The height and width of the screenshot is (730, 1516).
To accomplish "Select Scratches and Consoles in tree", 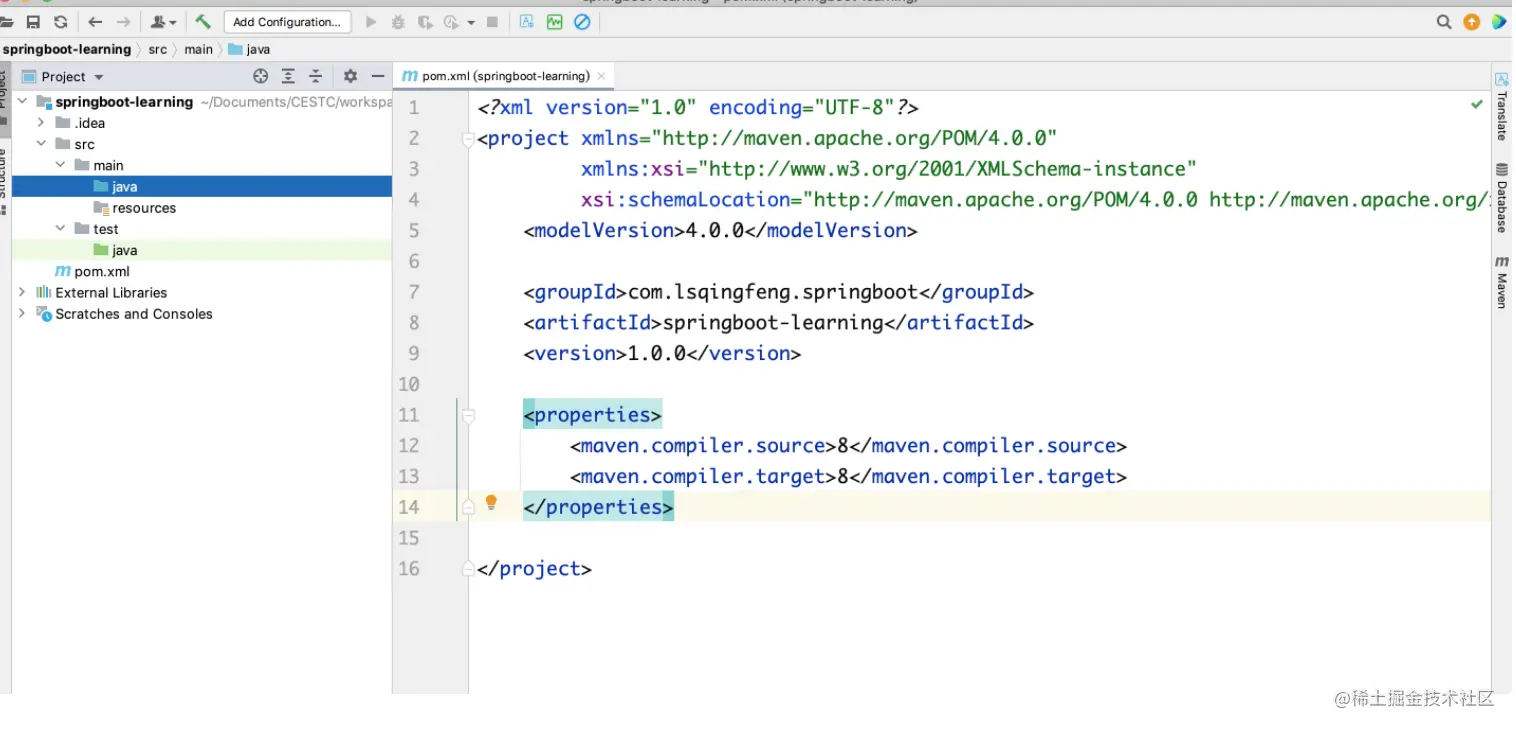I will pyautogui.click(x=134, y=313).
